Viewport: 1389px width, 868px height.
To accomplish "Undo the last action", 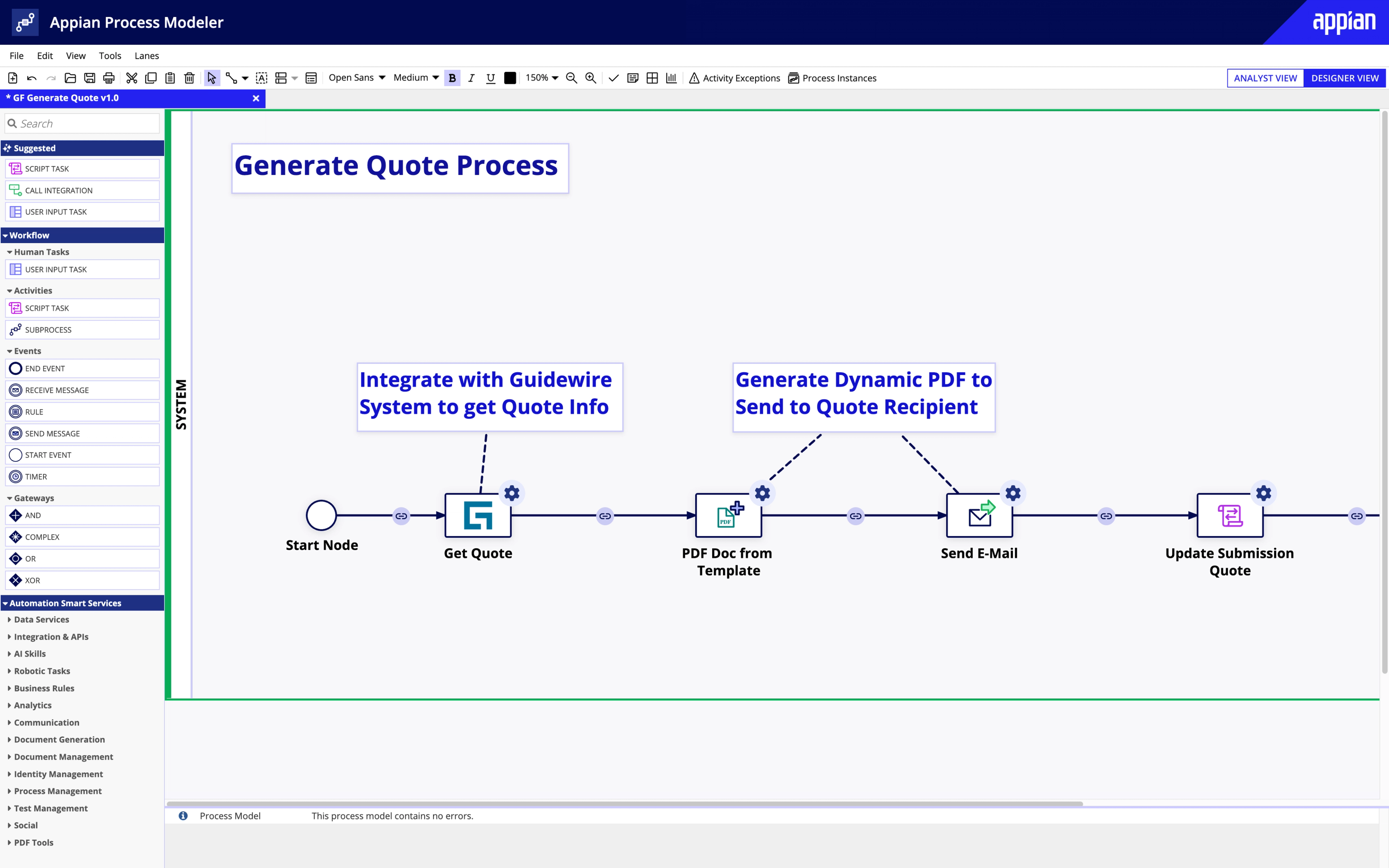I will [x=32, y=78].
